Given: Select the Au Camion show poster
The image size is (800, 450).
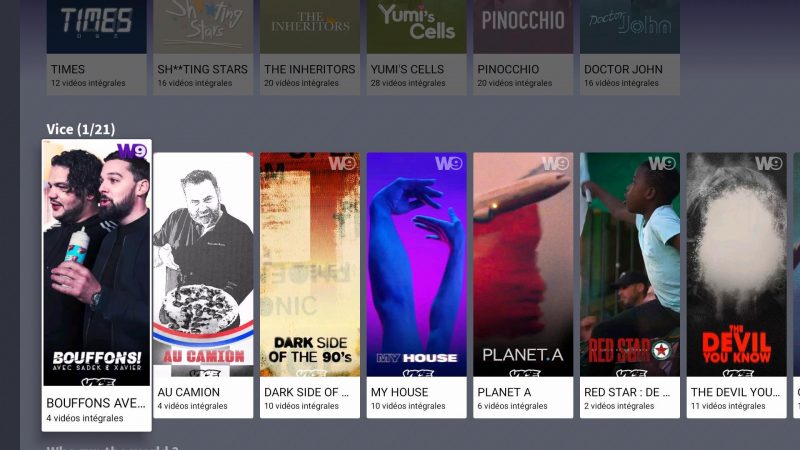Looking at the screenshot, I should coord(203,264).
